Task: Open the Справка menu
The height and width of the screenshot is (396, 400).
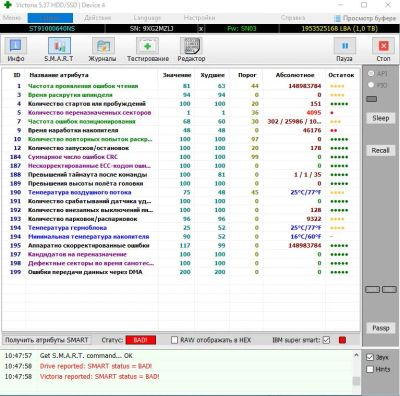Action: 293,18
